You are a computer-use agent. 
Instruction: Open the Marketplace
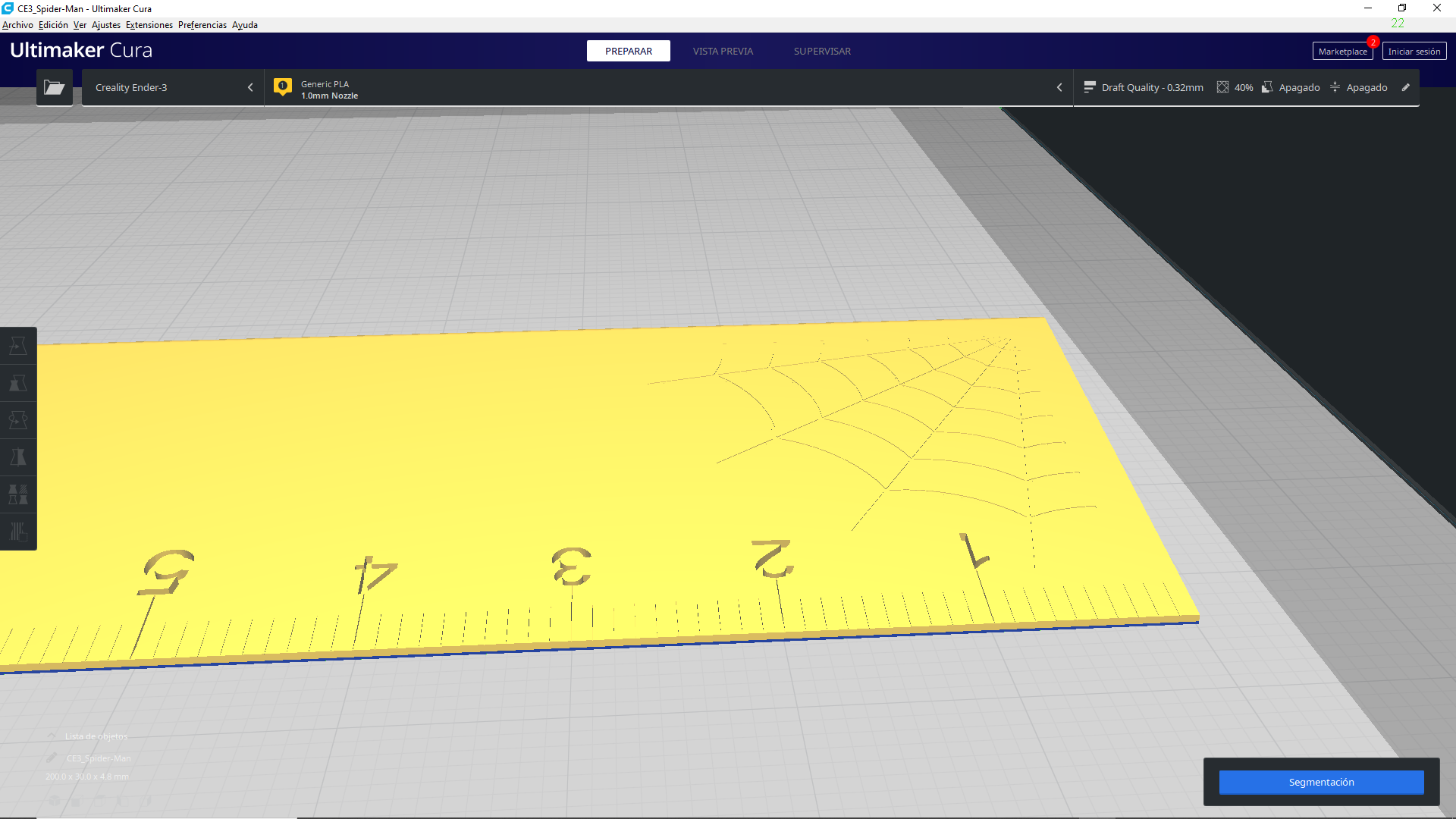[x=1342, y=50]
